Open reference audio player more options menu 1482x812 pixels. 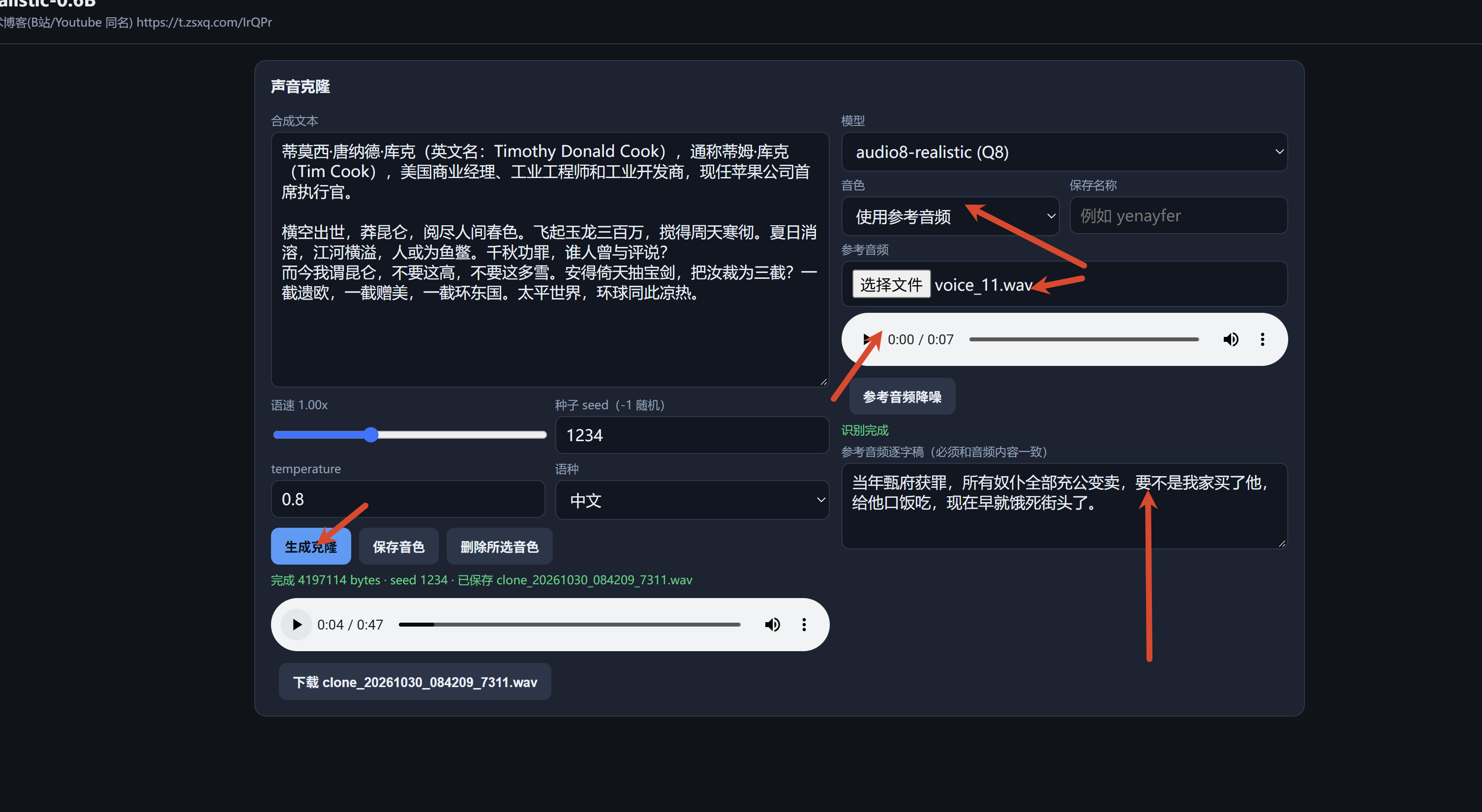coord(1262,339)
